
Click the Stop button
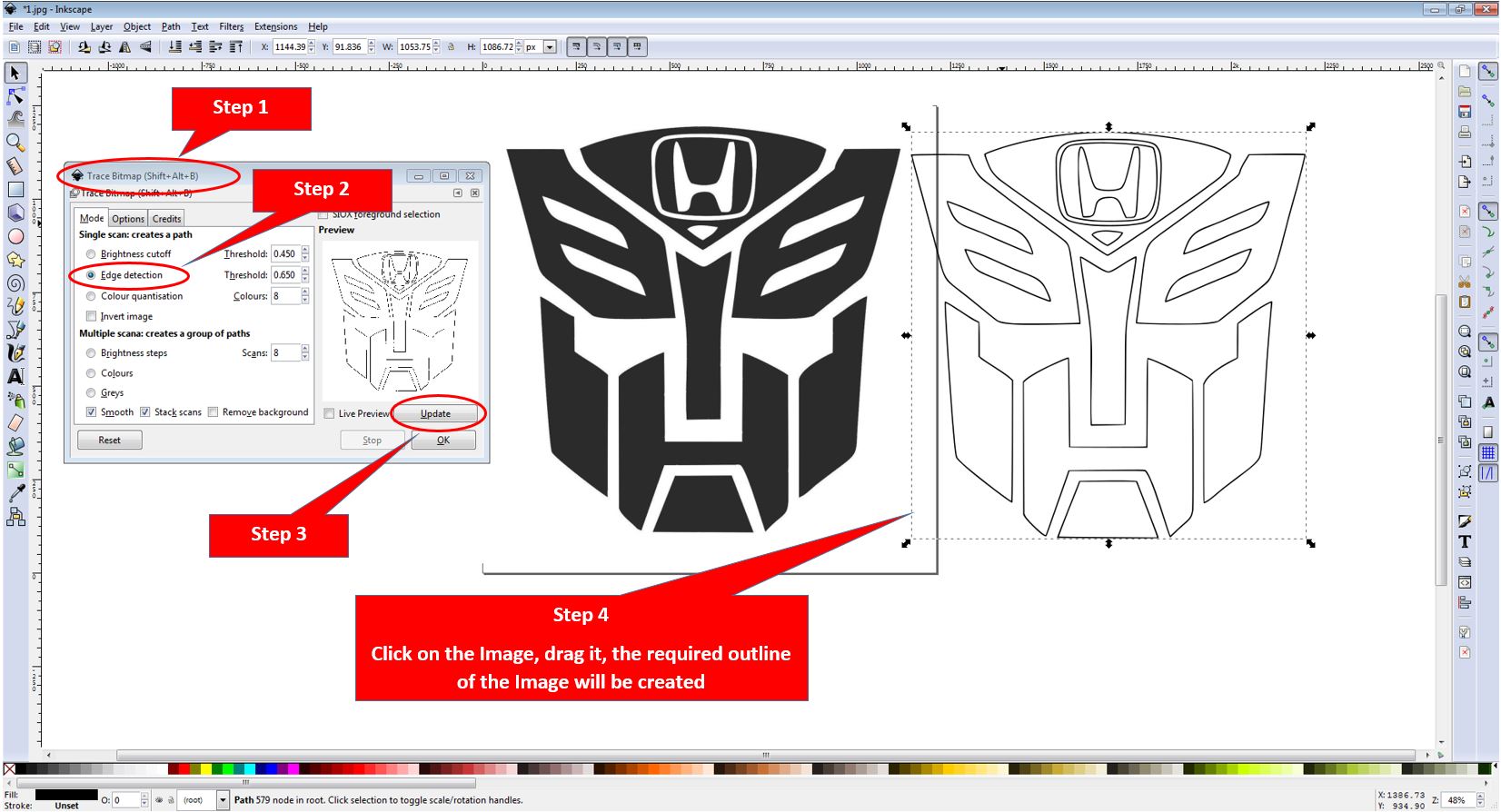tap(373, 441)
